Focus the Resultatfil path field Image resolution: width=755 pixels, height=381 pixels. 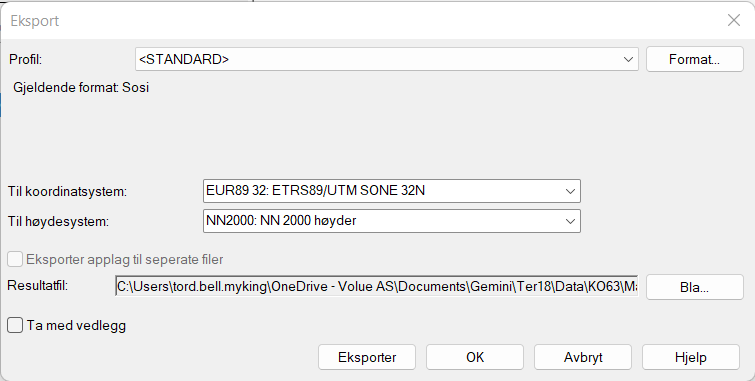[377, 287]
